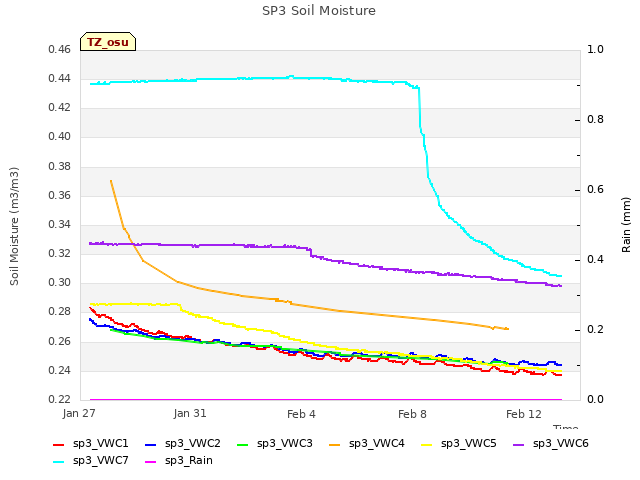
Task: Click the 0.28 left axis value
Action: (60, 311)
